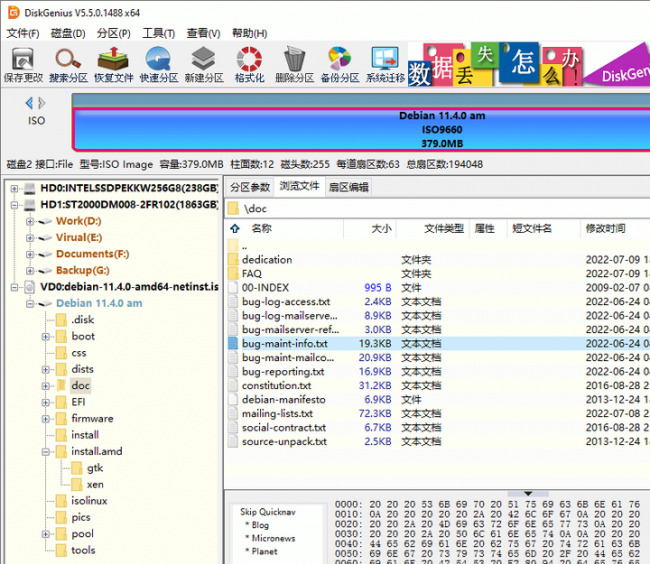Expand the pool folder node

click(45, 534)
